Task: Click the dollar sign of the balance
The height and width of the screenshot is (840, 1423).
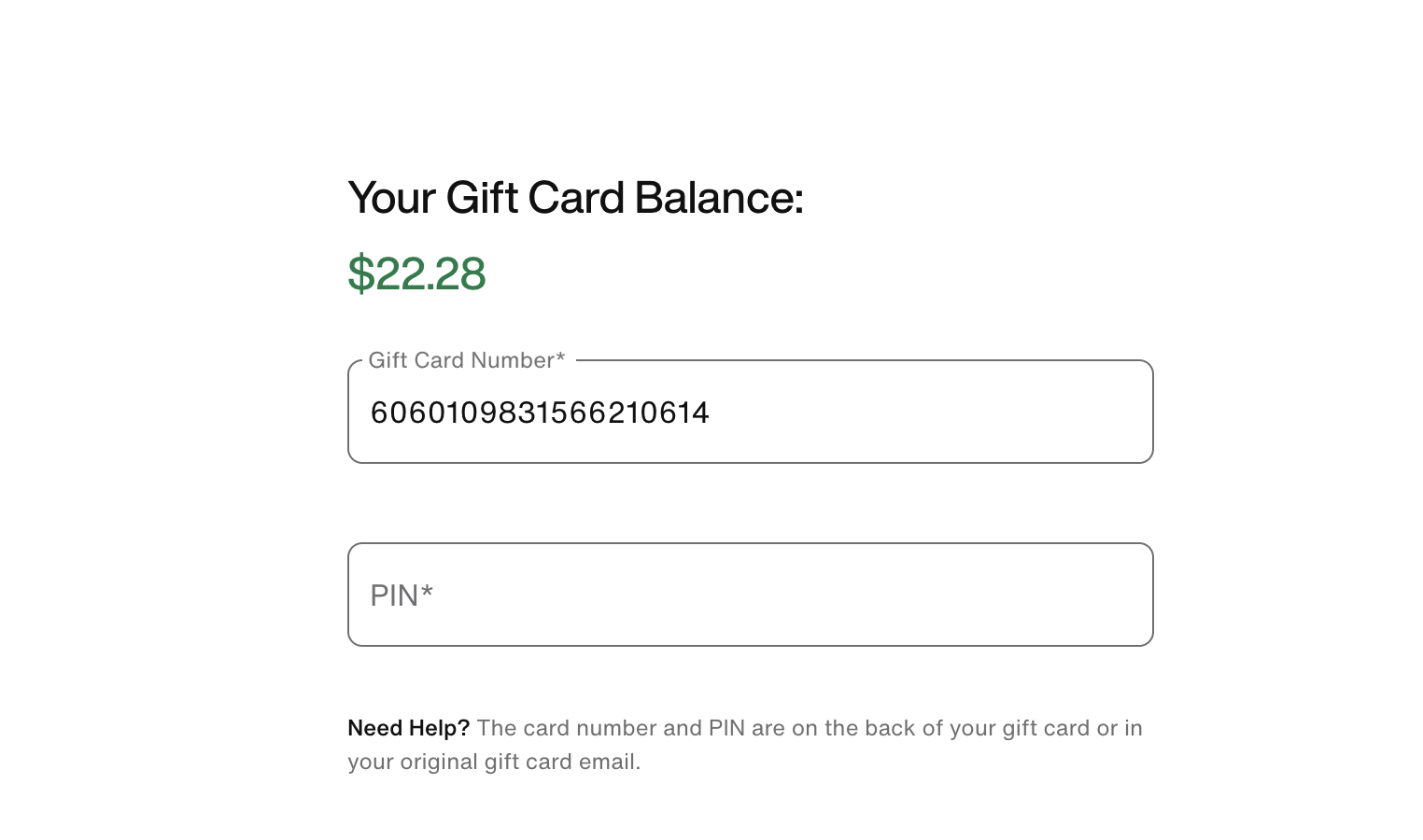Action: coord(360,274)
